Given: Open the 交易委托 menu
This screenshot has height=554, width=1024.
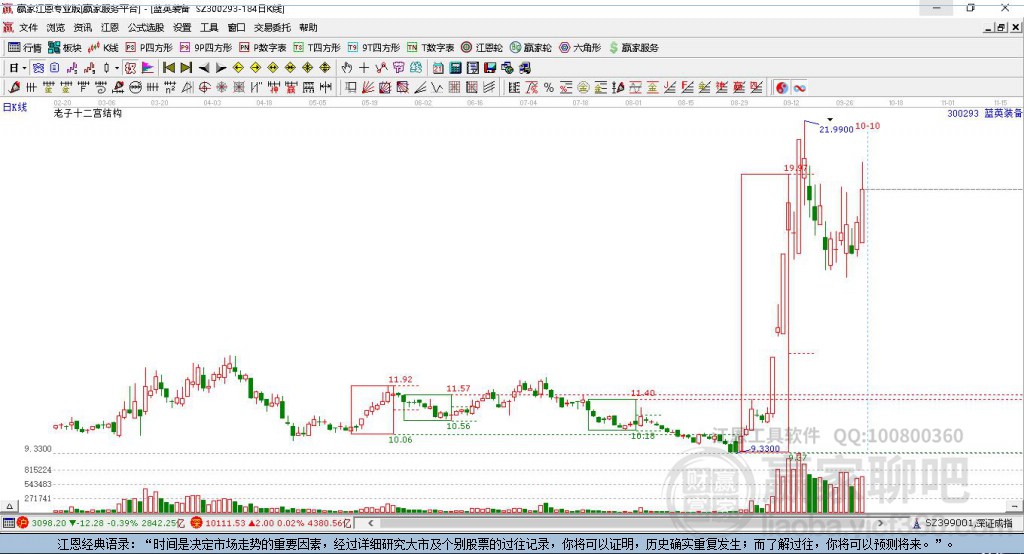Looking at the screenshot, I should [272, 27].
